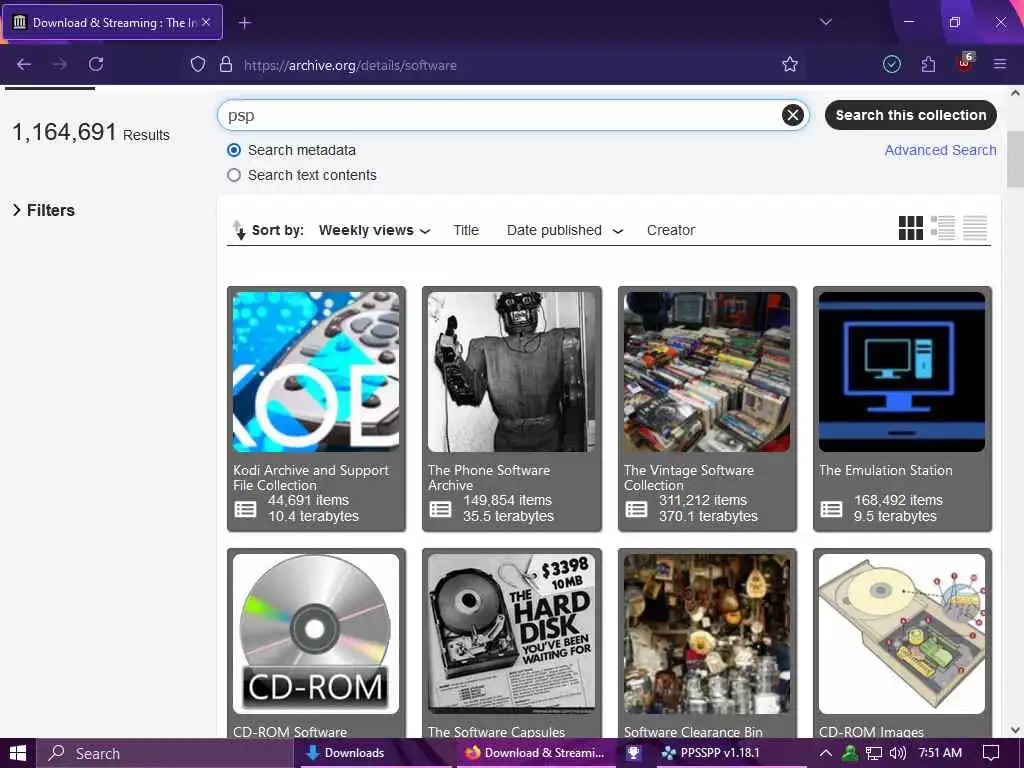The height and width of the screenshot is (768, 1024).
Task: Expand the Filters section
Action: click(x=44, y=210)
